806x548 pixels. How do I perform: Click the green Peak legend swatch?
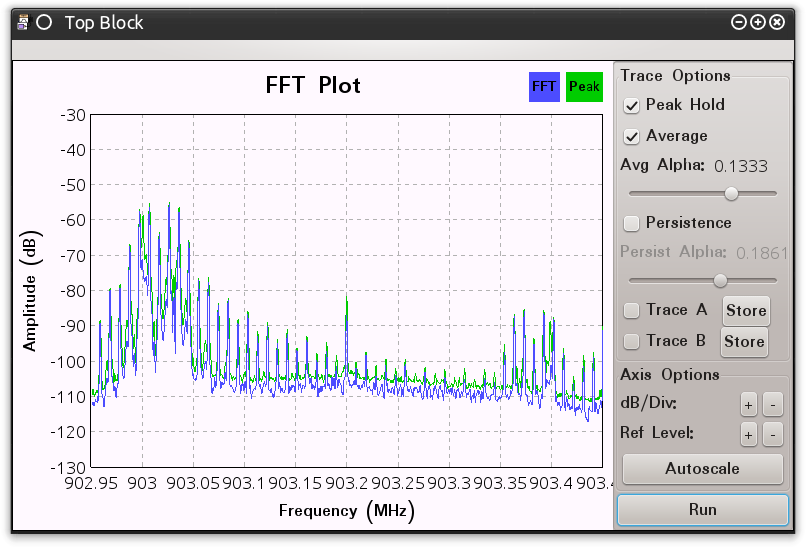584,87
